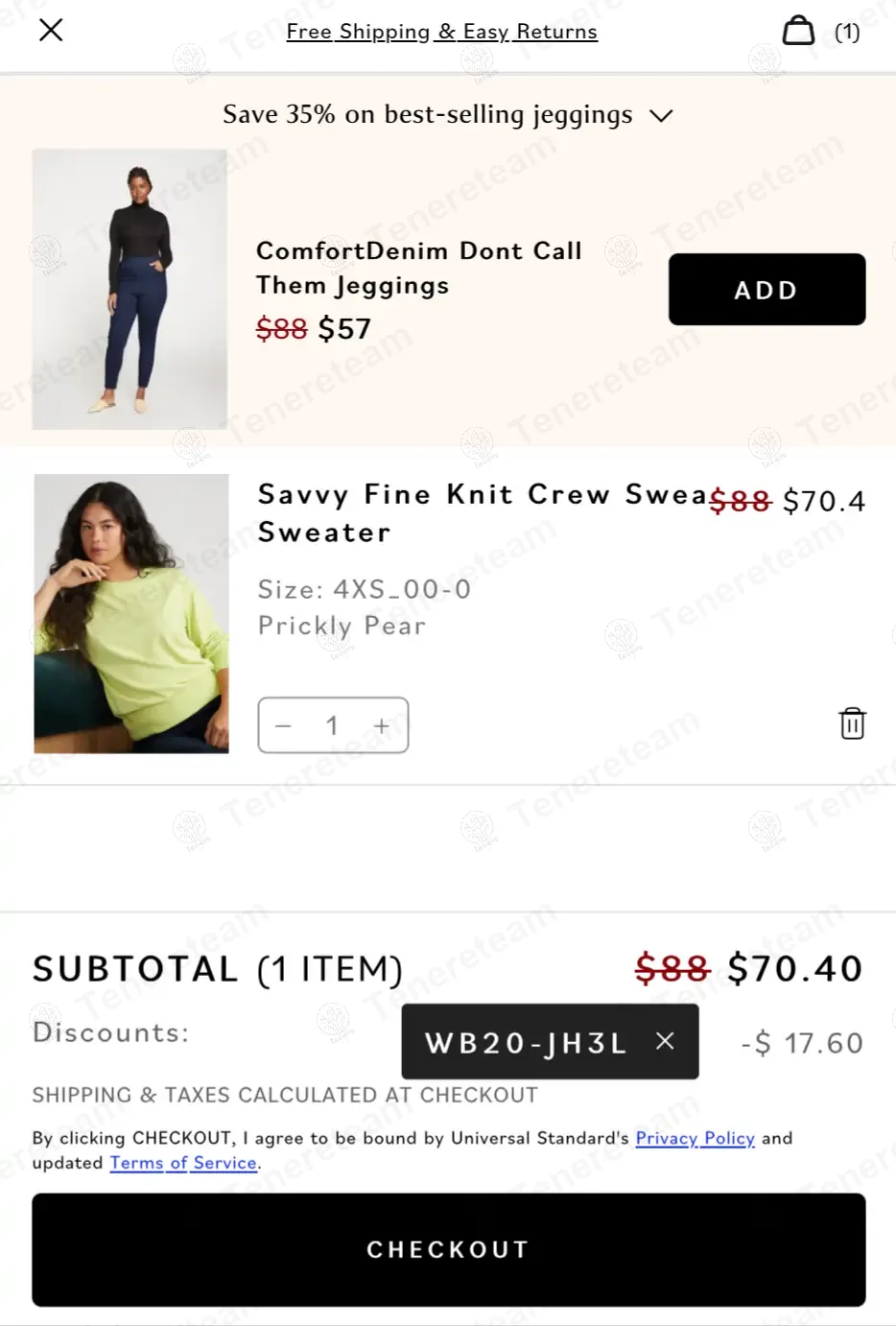View the jeggings product thumbnail
Image resolution: width=896 pixels, height=1326 pixels.
pos(130,289)
